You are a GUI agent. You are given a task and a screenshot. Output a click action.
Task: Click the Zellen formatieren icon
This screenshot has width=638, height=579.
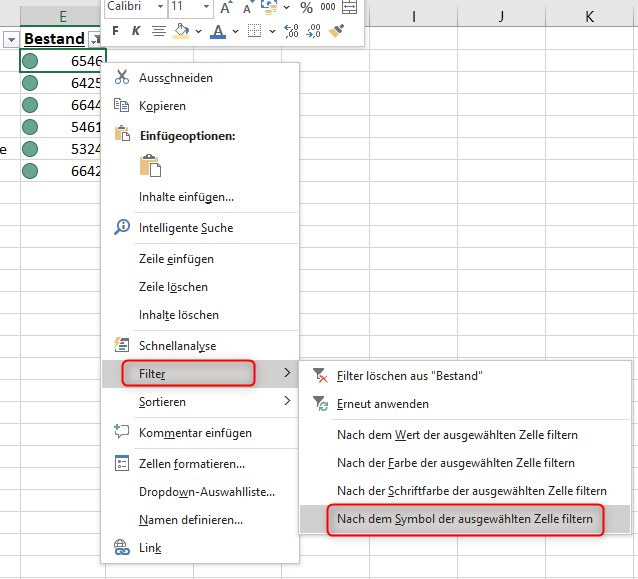(x=122, y=463)
